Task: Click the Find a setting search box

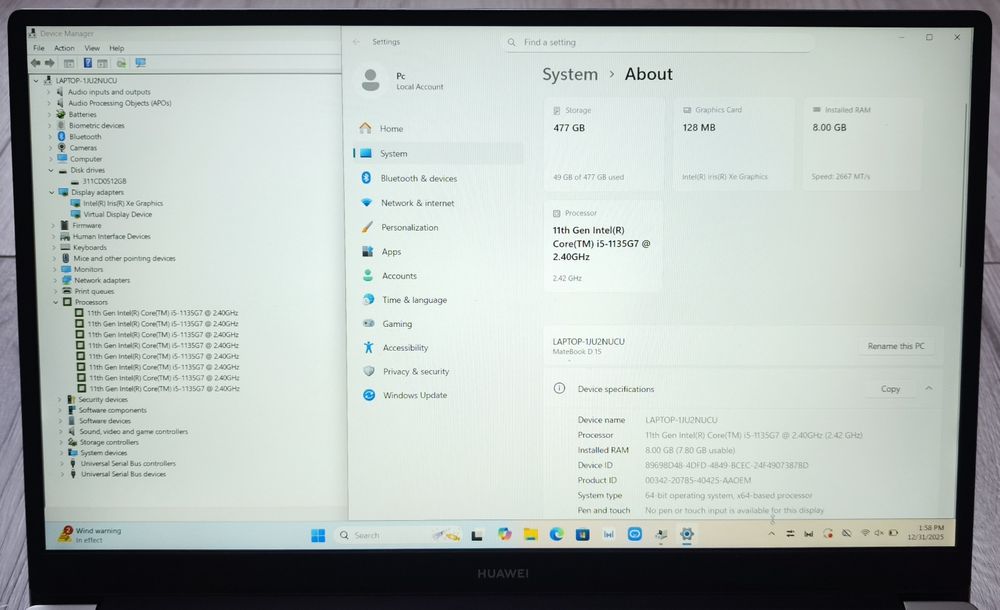Action: 657,42
